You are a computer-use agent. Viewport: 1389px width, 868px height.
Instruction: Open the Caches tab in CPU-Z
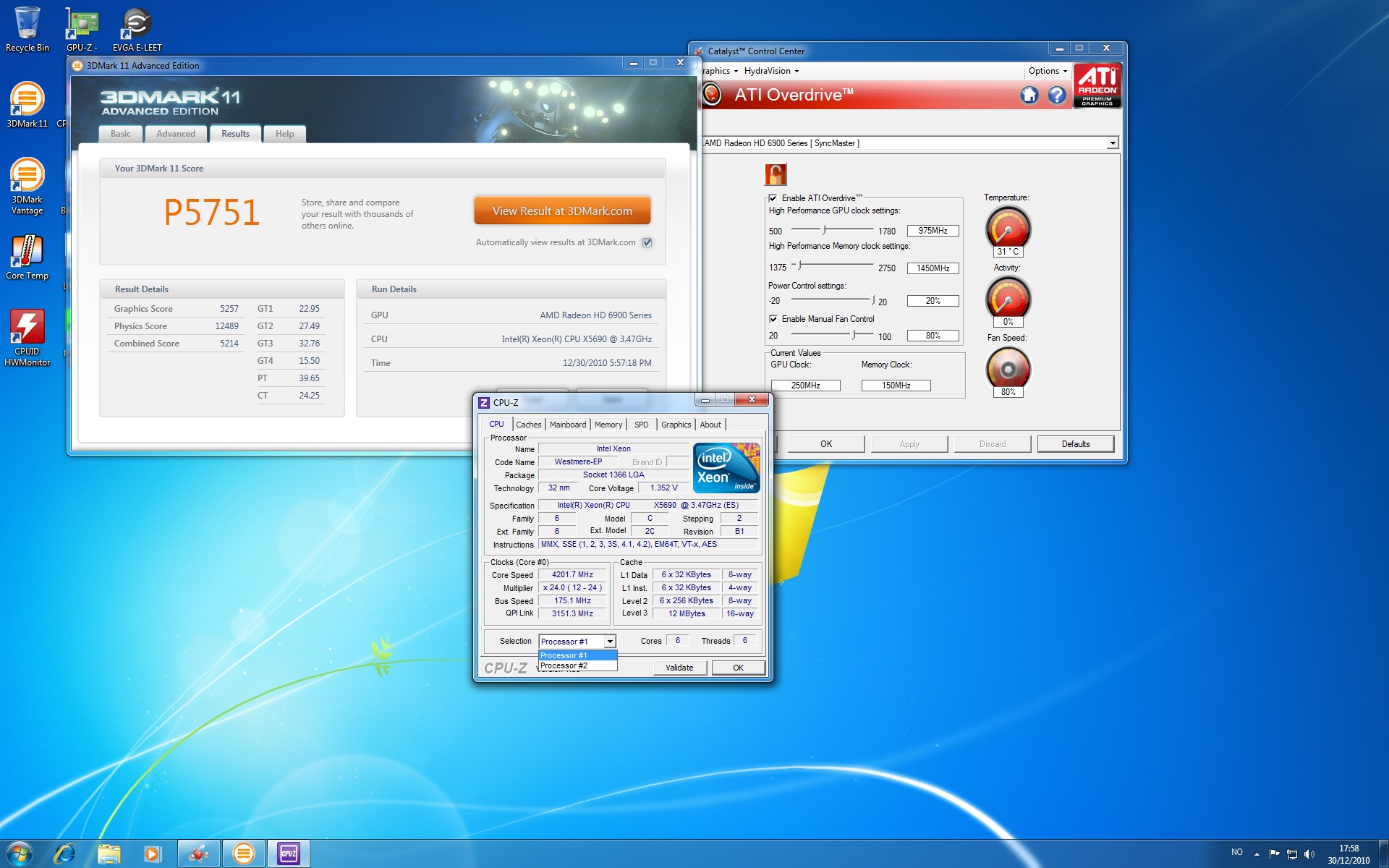(x=528, y=425)
